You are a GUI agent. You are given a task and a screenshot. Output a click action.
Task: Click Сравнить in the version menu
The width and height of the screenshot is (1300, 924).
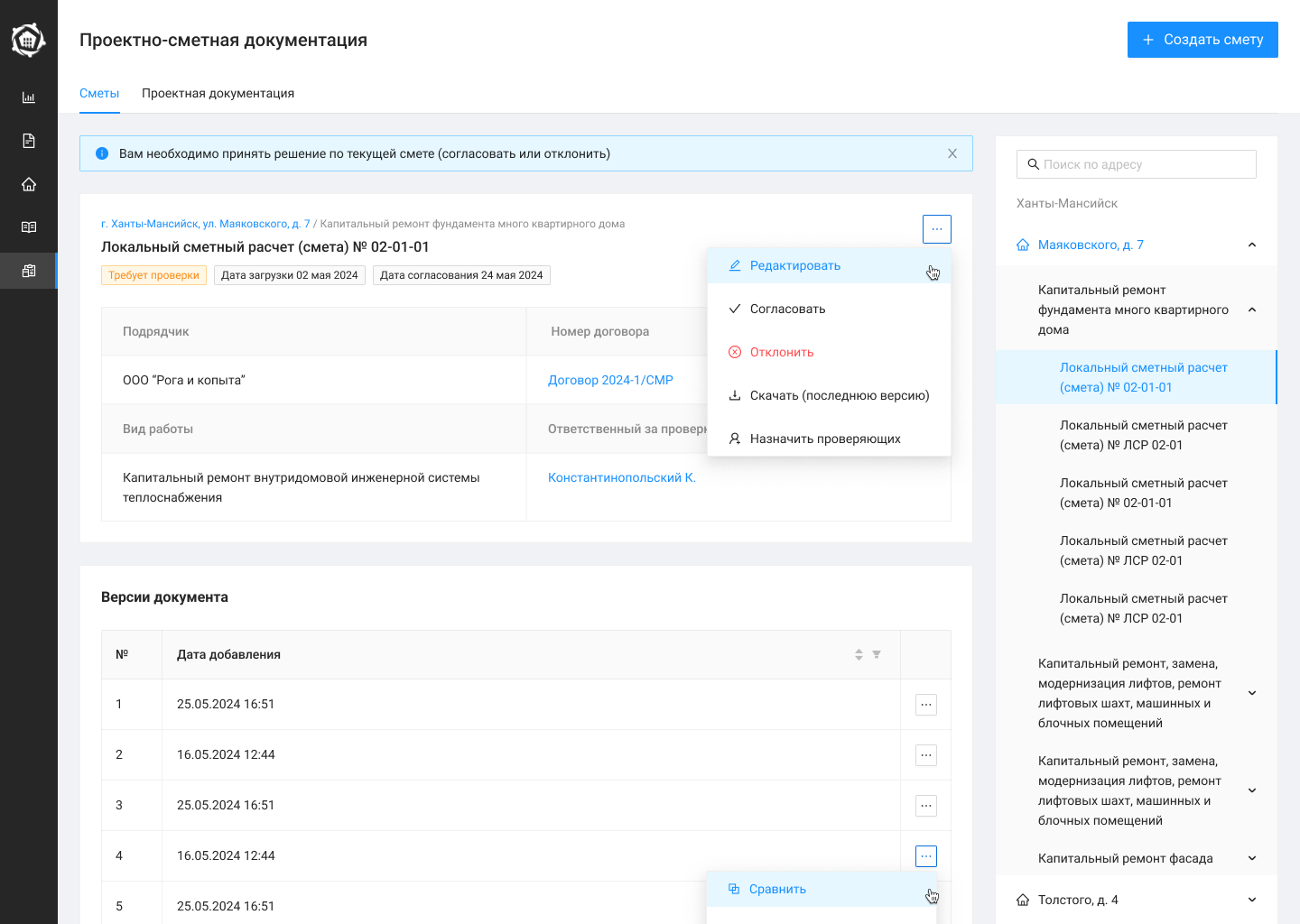click(777, 889)
